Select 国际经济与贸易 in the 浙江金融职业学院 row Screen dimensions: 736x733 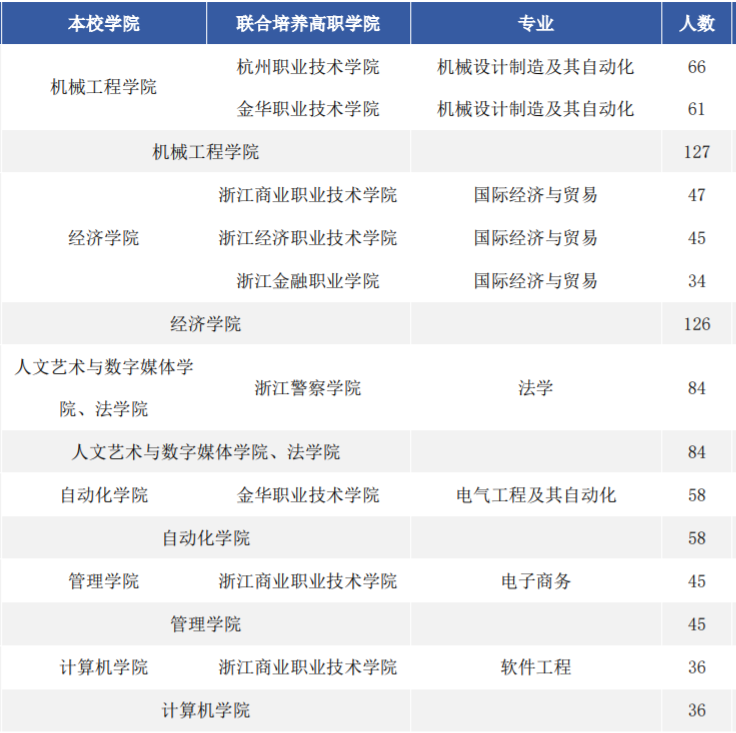point(536,281)
